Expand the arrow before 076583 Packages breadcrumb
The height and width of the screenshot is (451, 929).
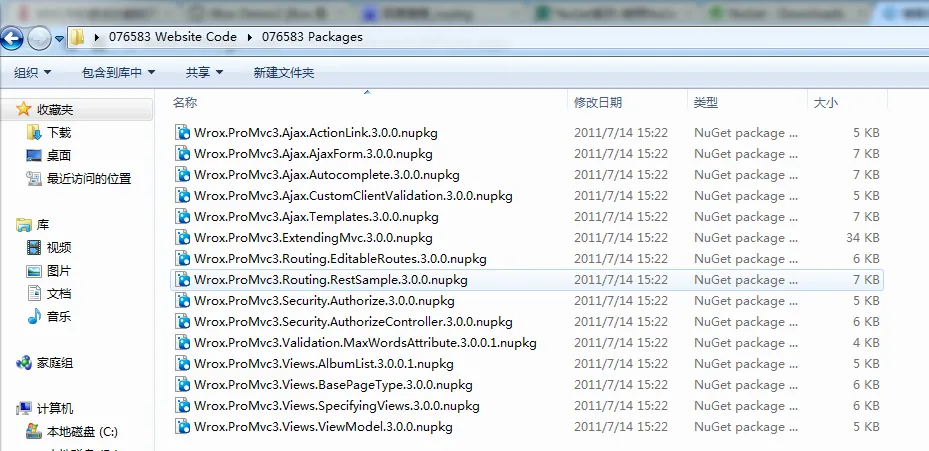pos(249,37)
